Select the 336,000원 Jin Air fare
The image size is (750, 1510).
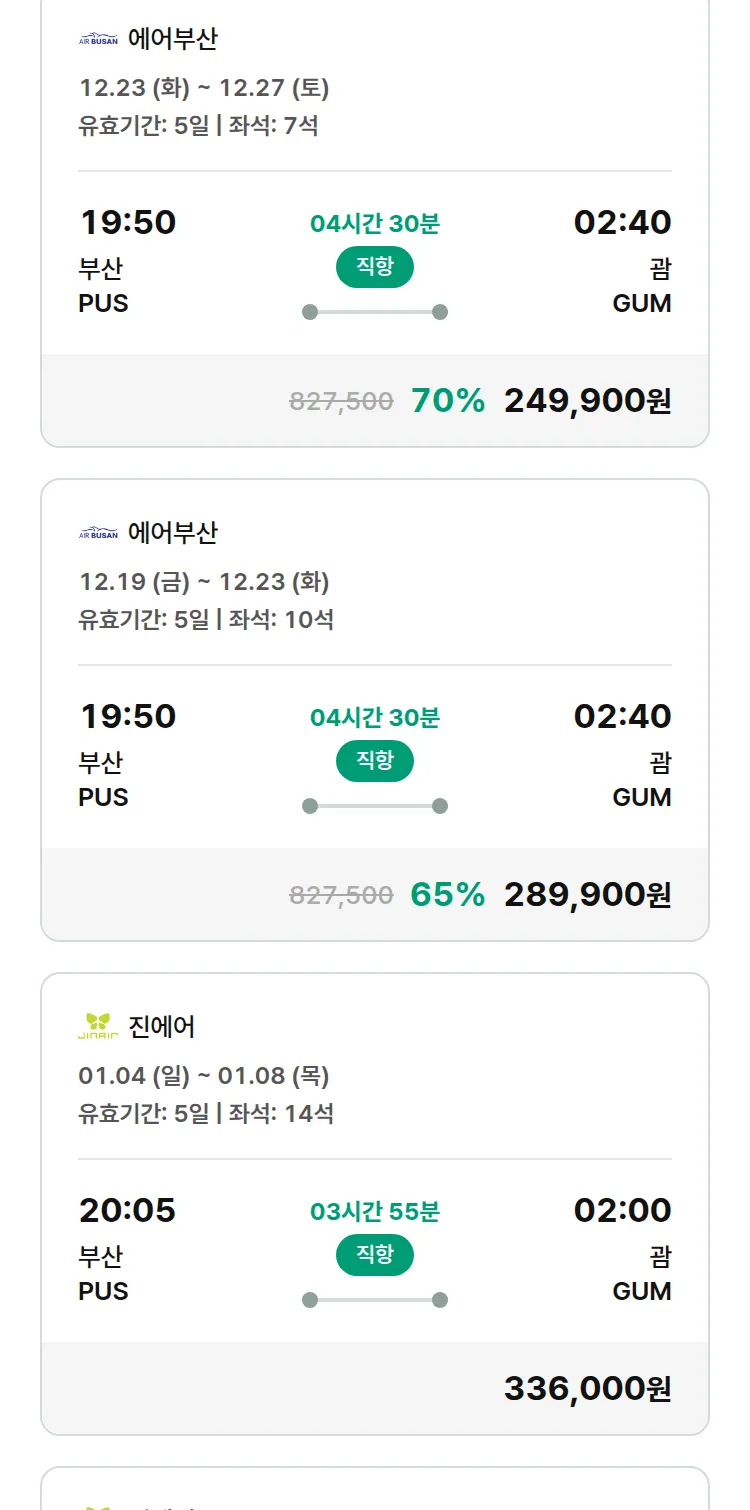(x=587, y=1389)
